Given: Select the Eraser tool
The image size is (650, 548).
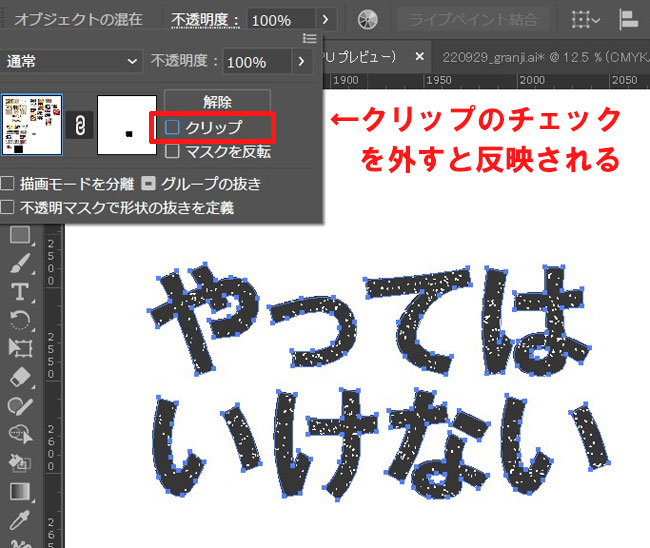Looking at the screenshot, I should pos(20,377).
